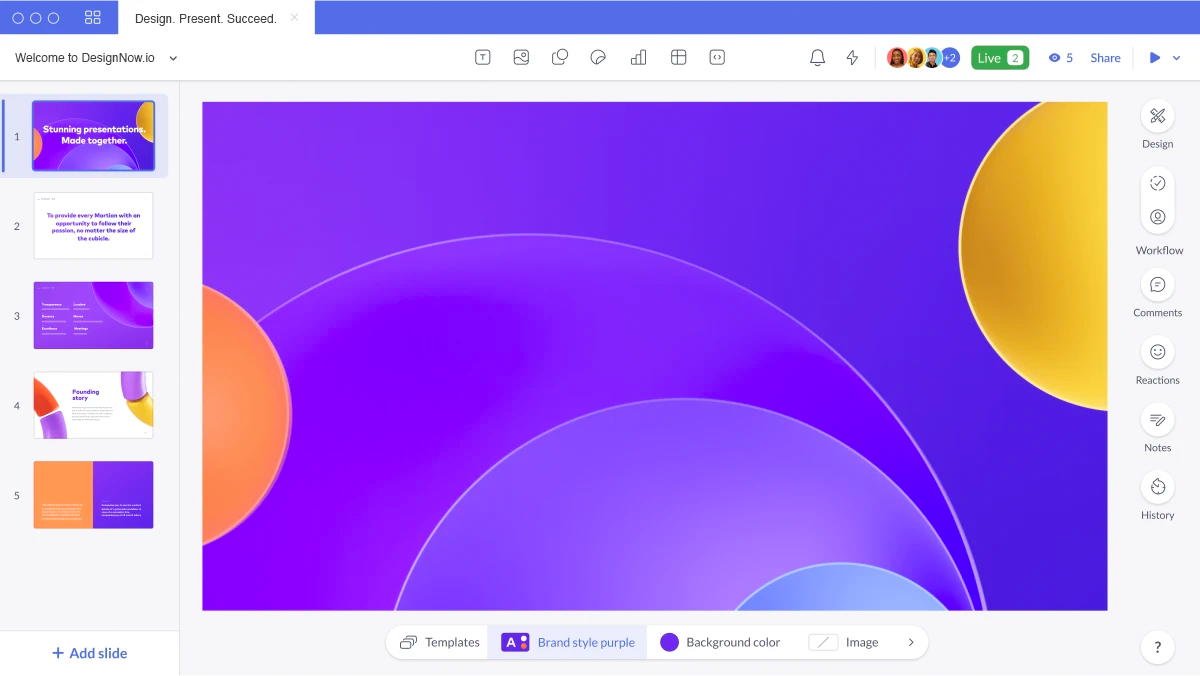
Task: Click the Templates icon in bottom bar
Action: (408, 642)
